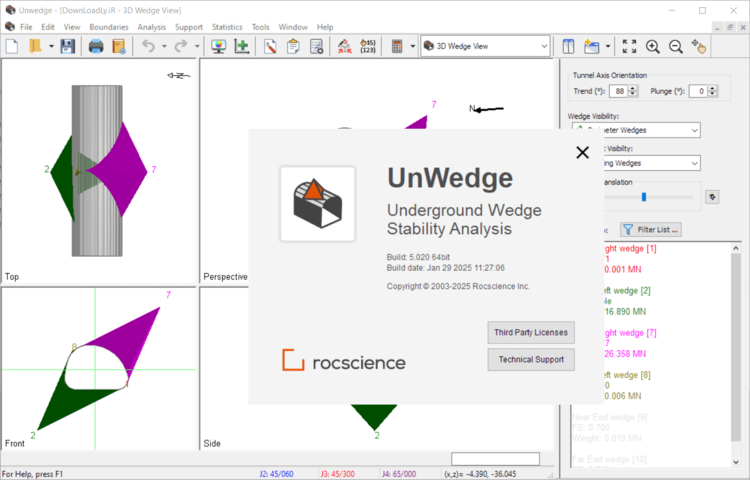
Task: Click the Undo arrow icon
Action: pos(148,46)
